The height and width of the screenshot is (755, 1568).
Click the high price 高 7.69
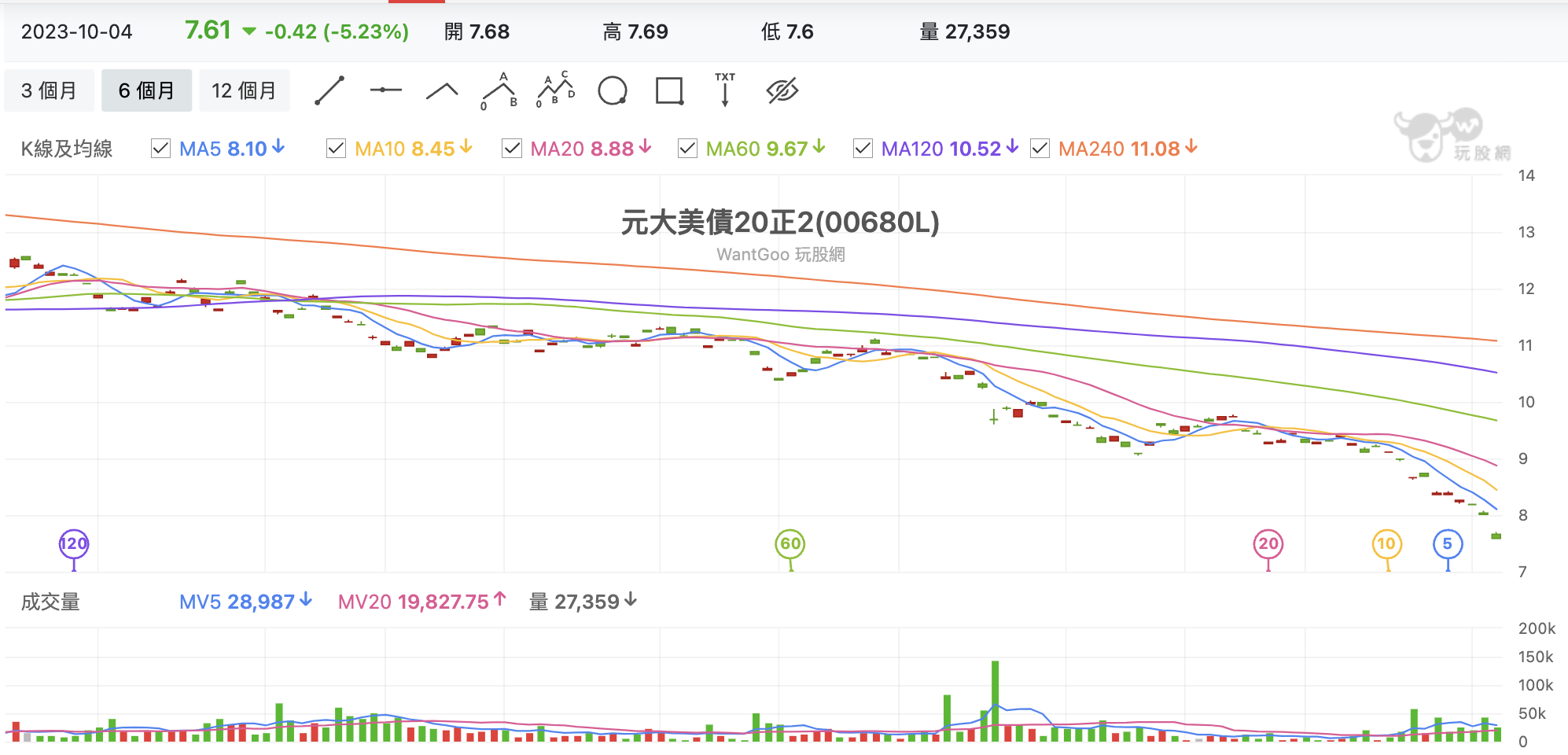tap(635, 31)
